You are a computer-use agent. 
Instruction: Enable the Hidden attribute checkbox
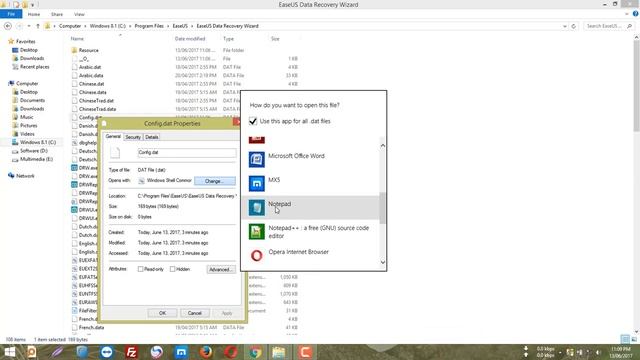point(173,269)
